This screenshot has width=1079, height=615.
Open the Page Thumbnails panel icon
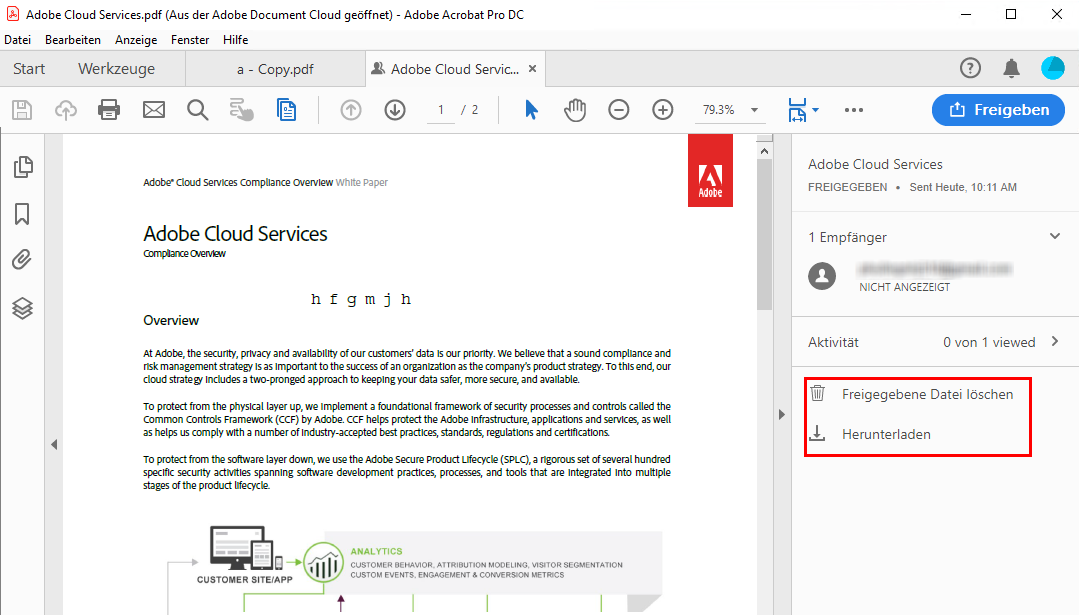tap(23, 166)
